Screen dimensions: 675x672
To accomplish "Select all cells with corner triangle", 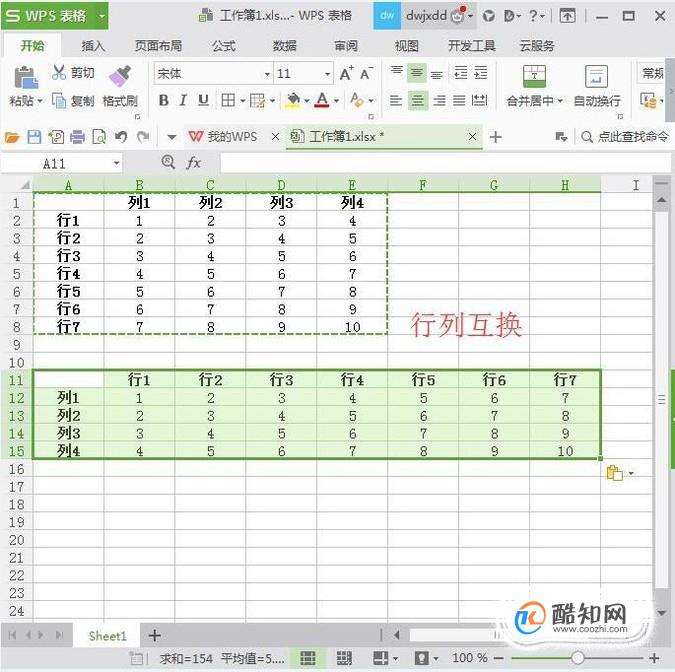I will tap(26, 185).
